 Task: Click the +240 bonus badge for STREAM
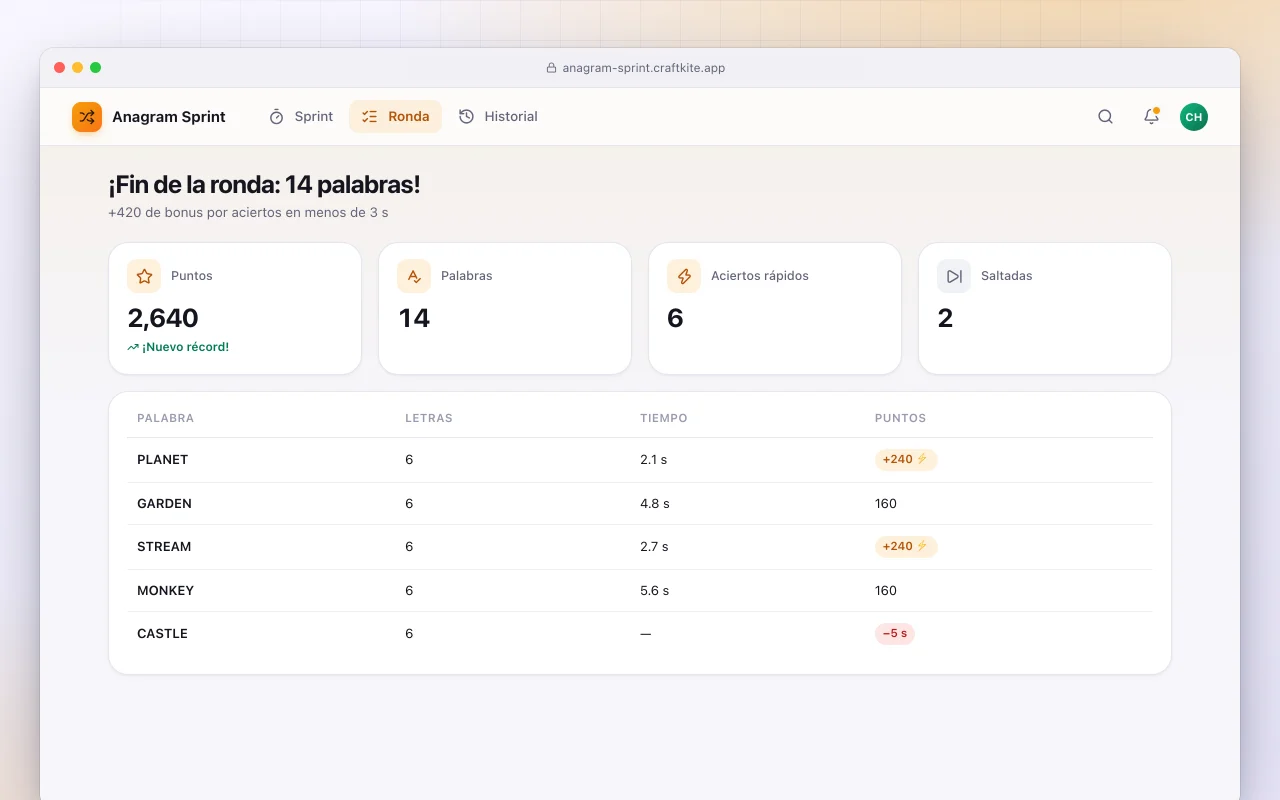[906, 547]
